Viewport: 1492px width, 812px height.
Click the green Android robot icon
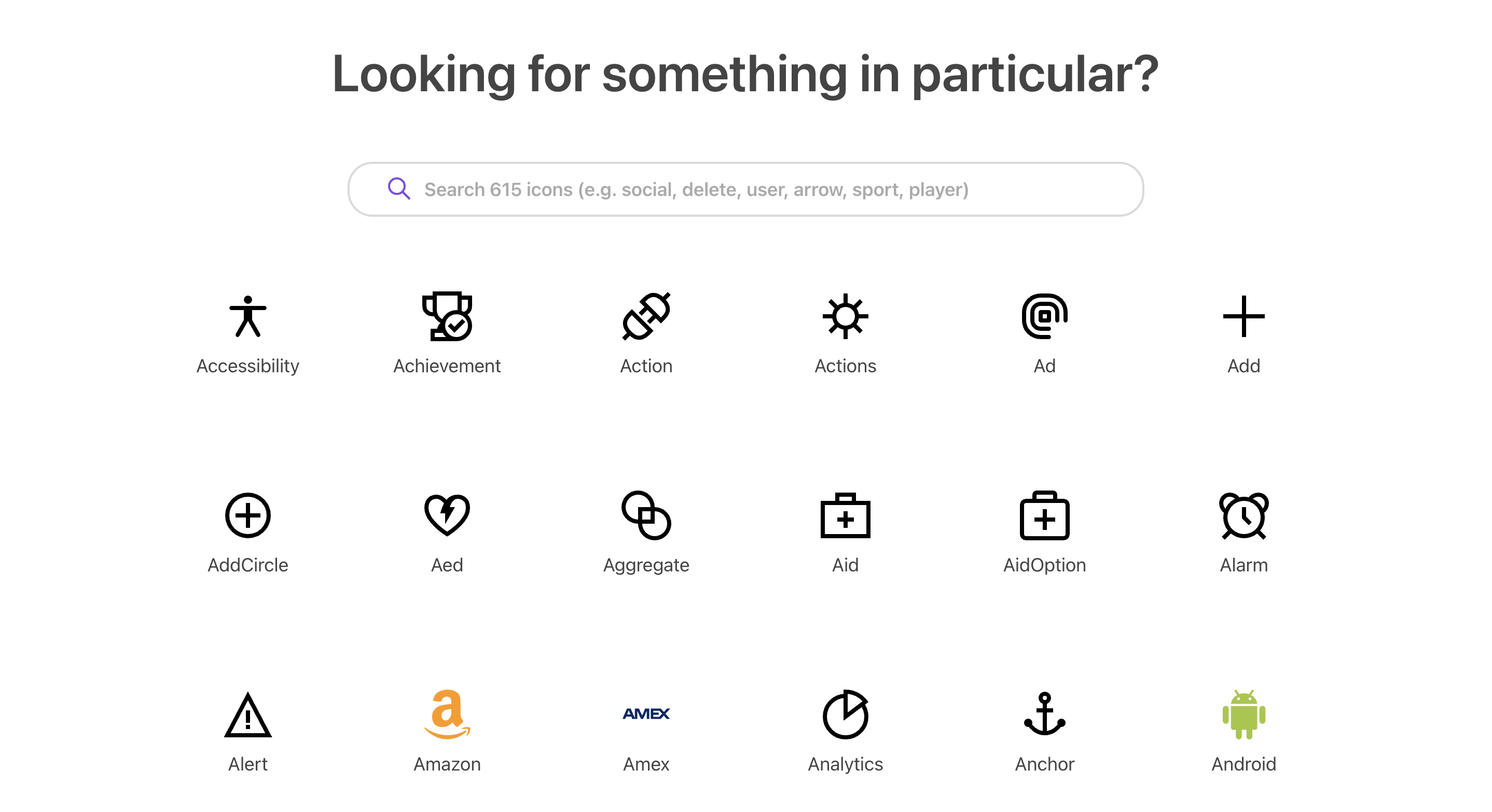(1244, 715)
